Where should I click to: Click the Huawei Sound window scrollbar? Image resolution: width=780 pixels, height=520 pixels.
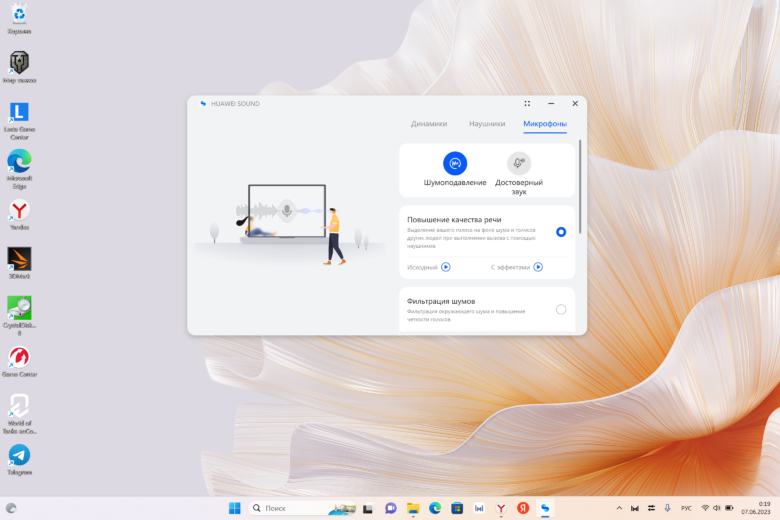coord(580,187)
